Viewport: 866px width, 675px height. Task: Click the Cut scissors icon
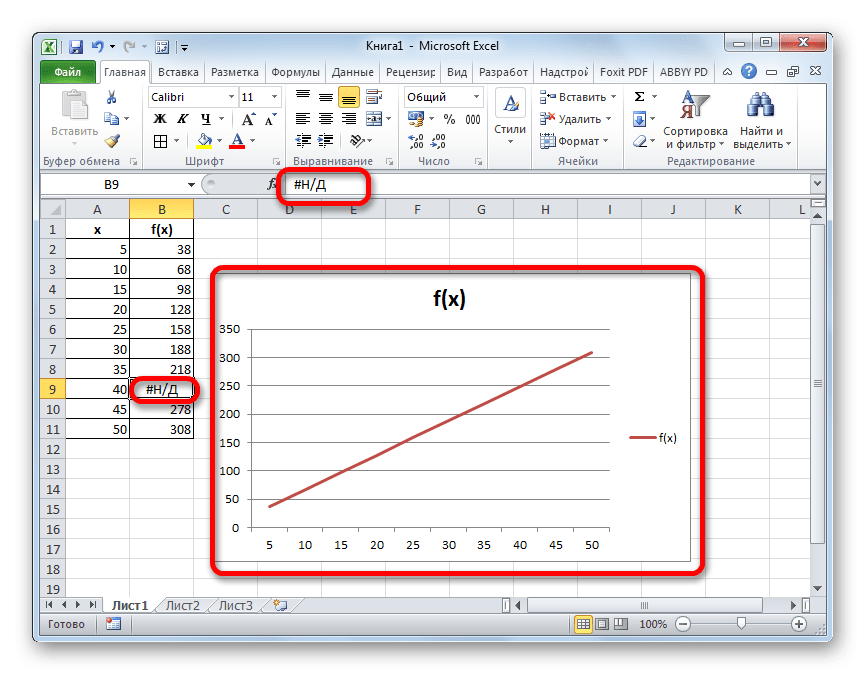(112, 97)
